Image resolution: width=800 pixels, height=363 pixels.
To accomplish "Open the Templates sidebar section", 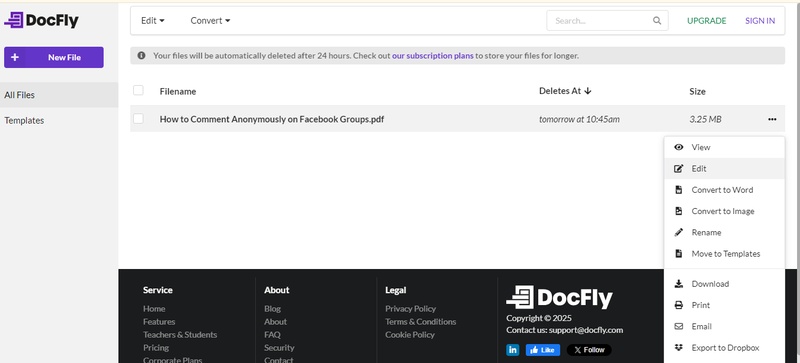I will point(59,120).
